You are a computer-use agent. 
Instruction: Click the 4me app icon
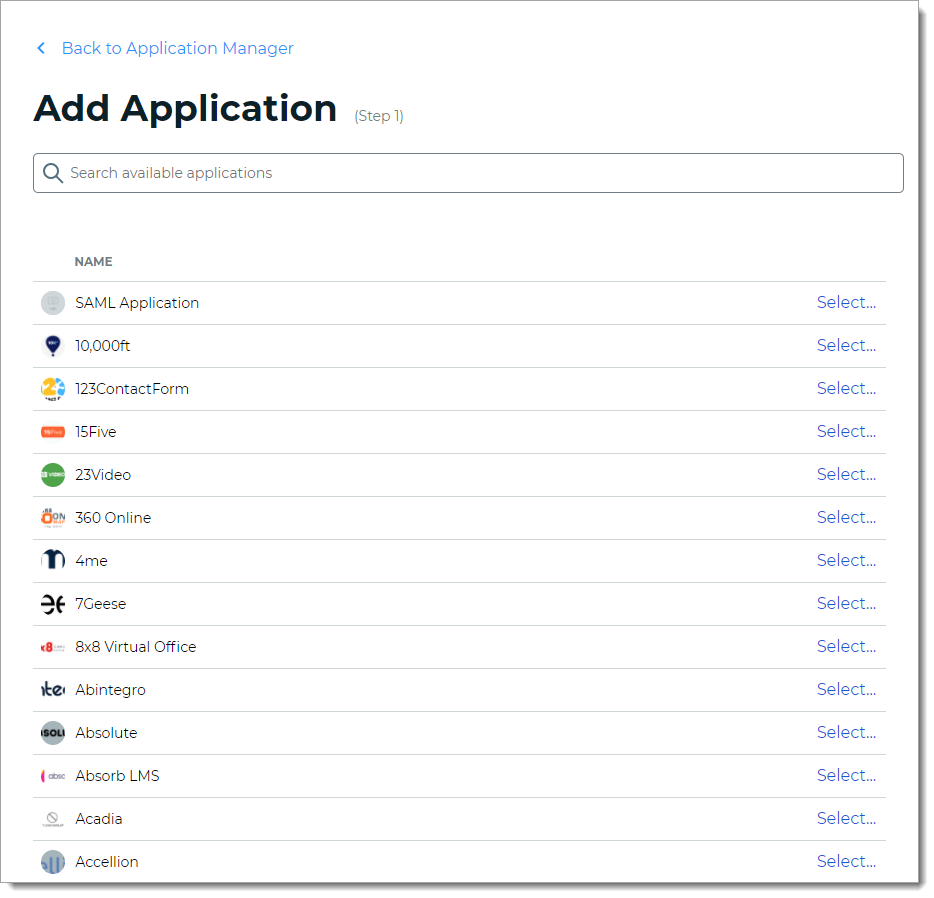tap(52, 560)
